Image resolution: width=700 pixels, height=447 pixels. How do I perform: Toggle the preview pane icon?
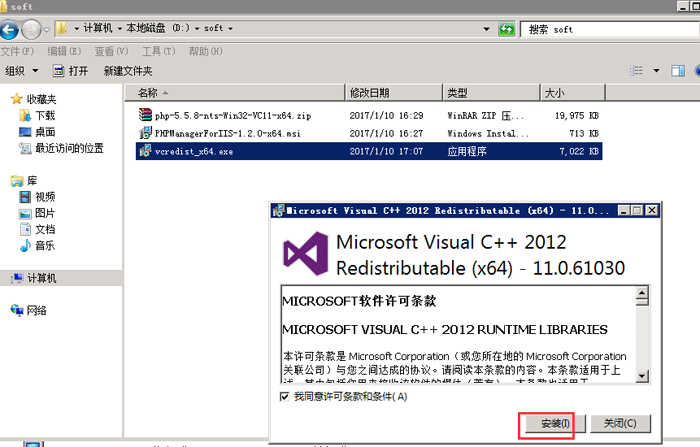pyautogui.click(x=678, y=71)
